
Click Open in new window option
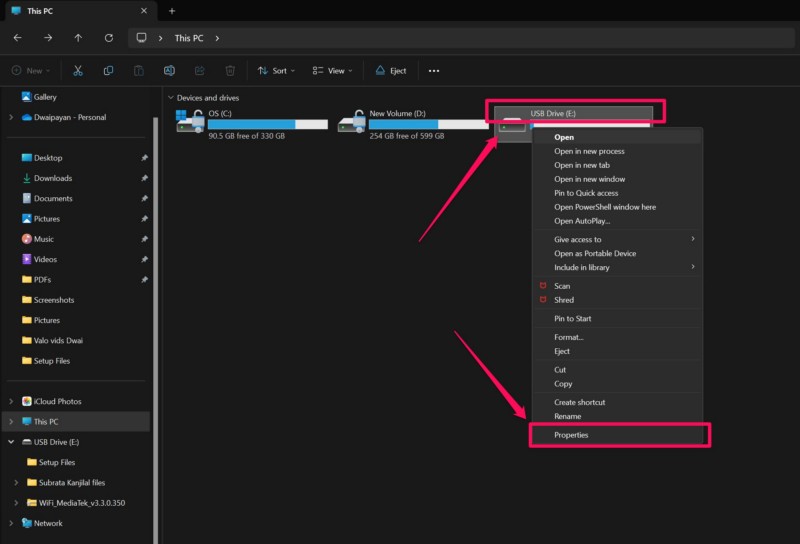(589, 179)
